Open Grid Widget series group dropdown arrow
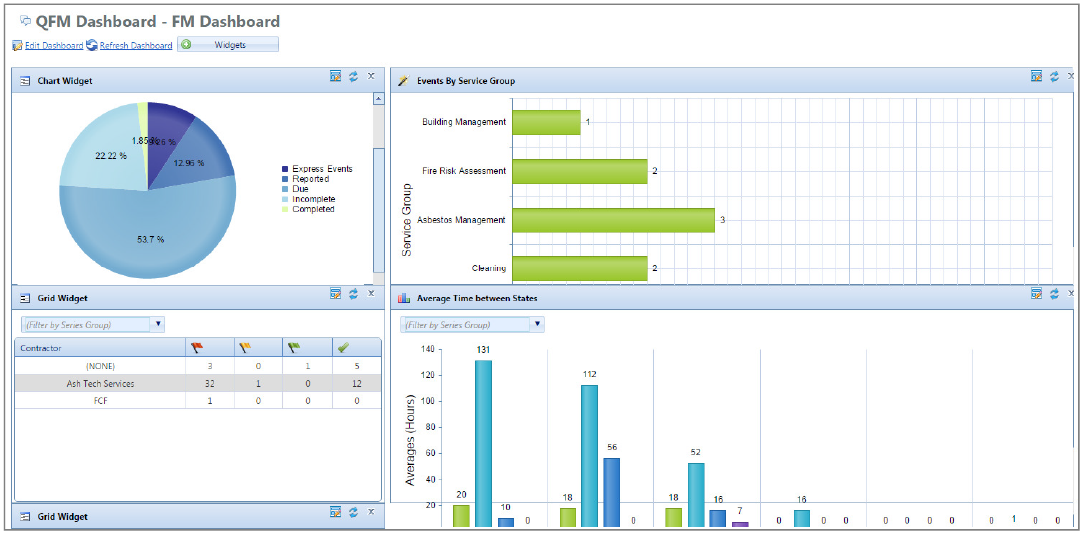The width and height of the screenshot is (1086, 536). (x=158, y=324)
